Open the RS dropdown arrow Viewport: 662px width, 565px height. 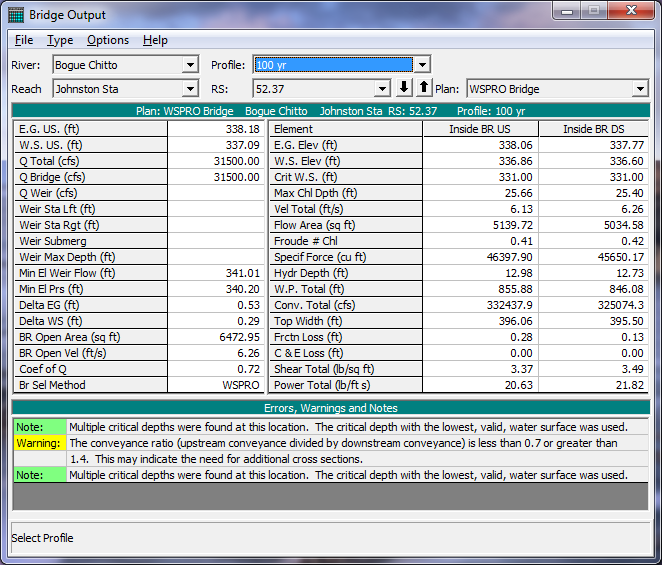(x=382, y=89)
